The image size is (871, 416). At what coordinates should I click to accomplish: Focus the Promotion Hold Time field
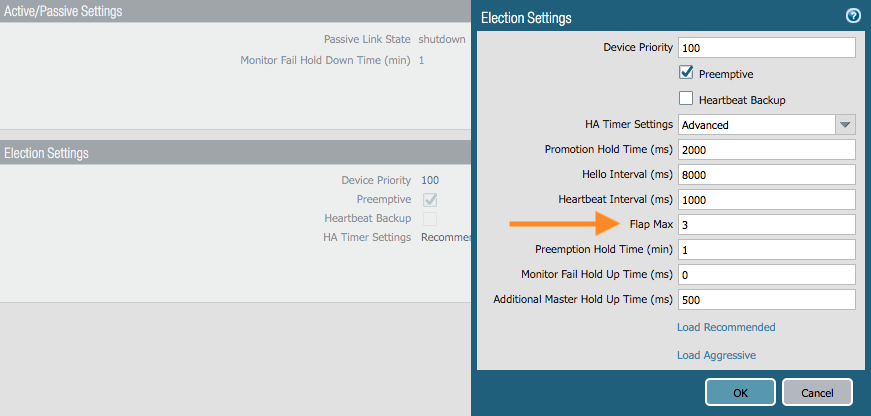coord(766,150)
